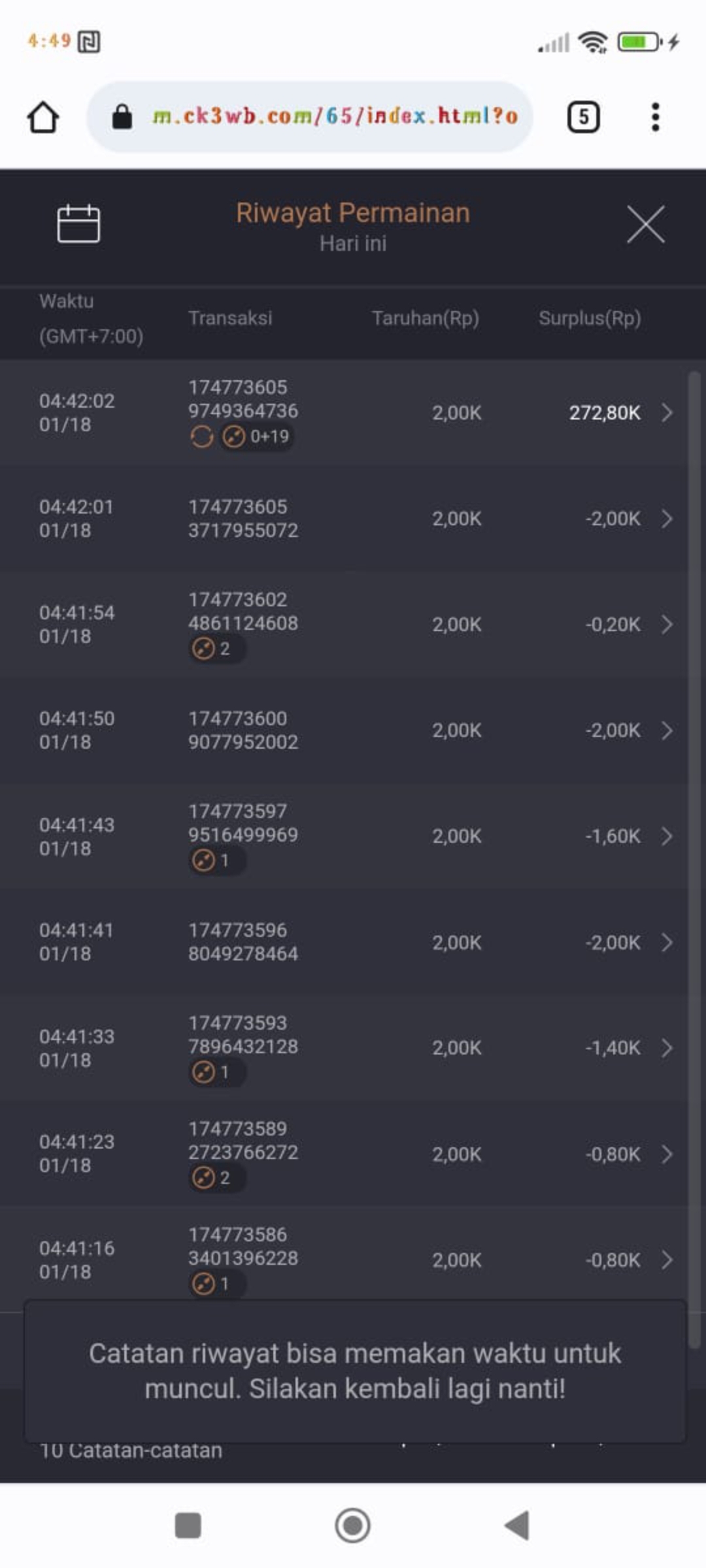Screen dimensions: 706x1568
Task: Expand the -1,40K surplus row chevron
Action: (667, 1048)
